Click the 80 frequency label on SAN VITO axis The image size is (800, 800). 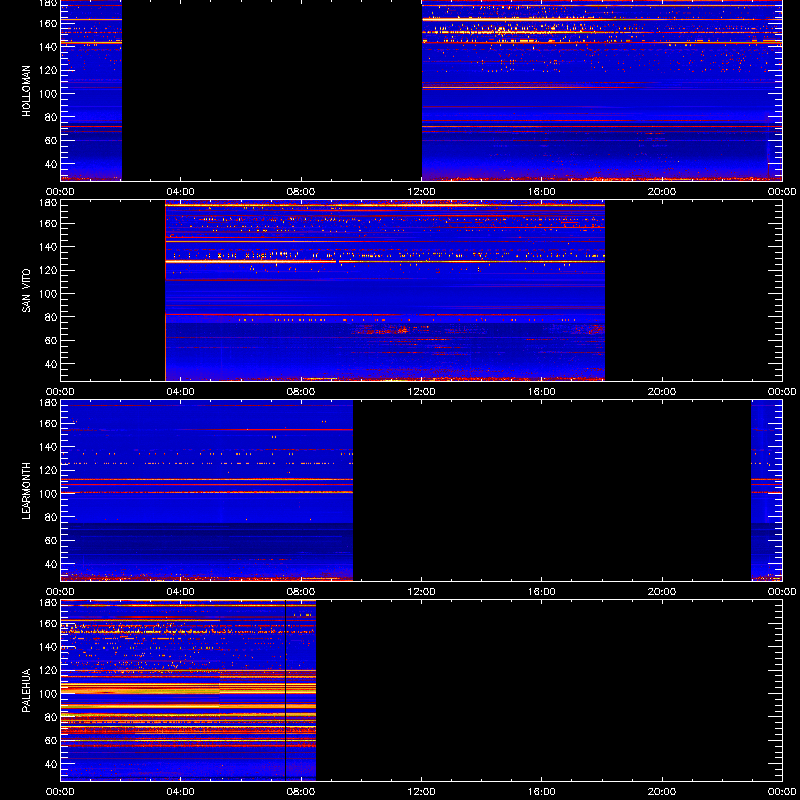point(52,317)
